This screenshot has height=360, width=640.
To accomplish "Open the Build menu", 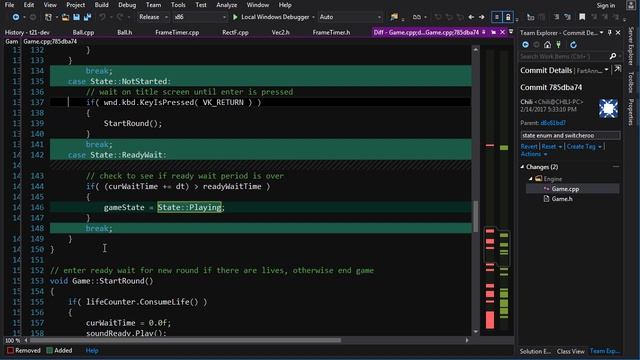I will (101, 5).
